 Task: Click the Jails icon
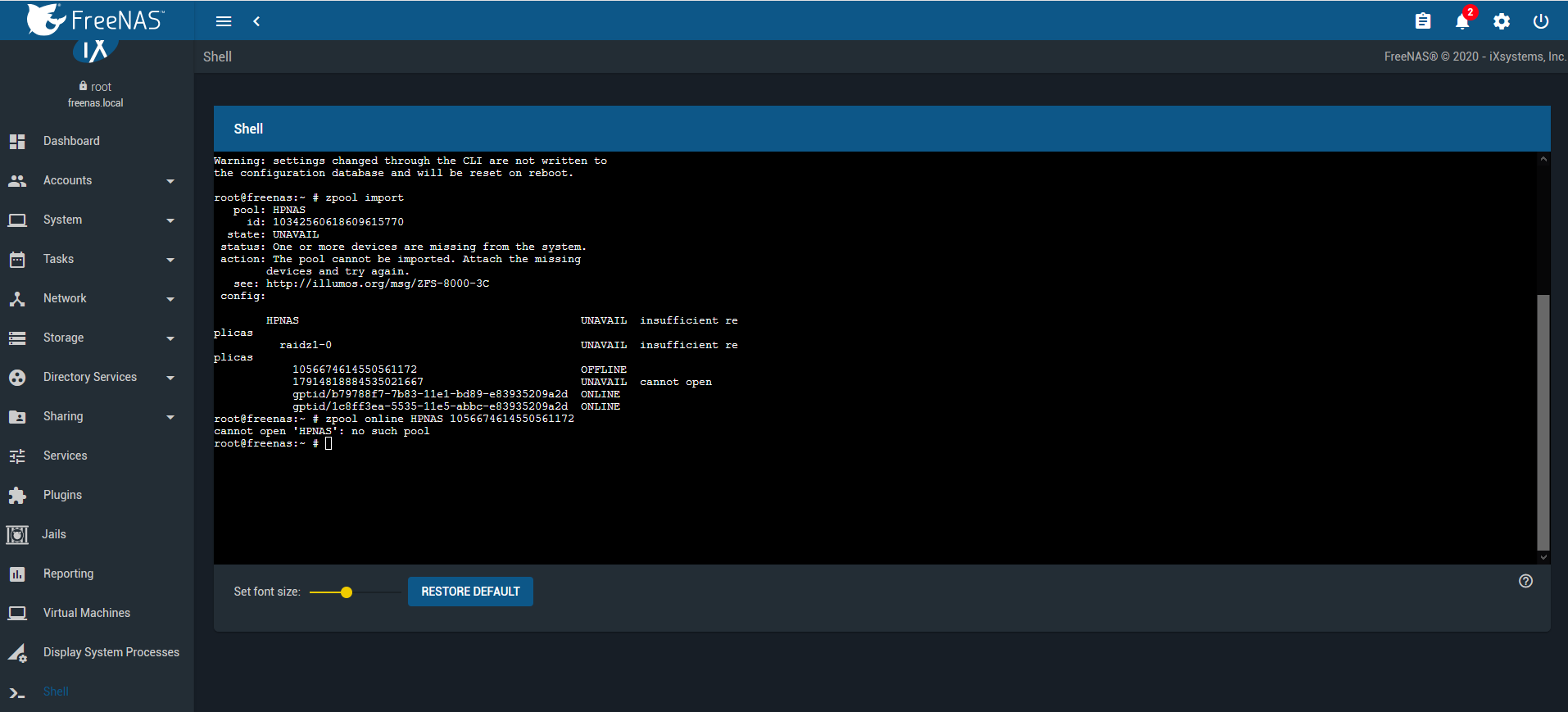coord(17,534)
